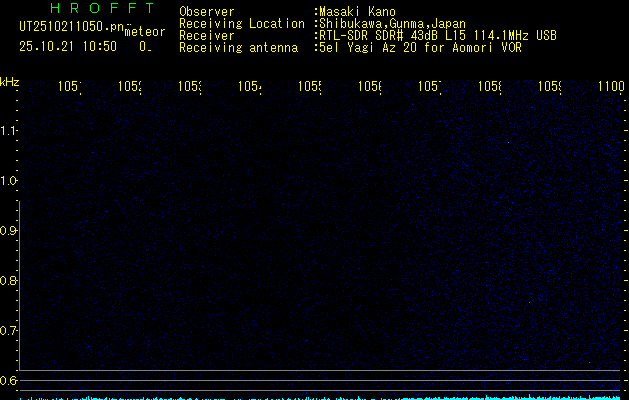Select the RTL-SDR SDR# 114.1MHz receiver text

coord(438,36)
